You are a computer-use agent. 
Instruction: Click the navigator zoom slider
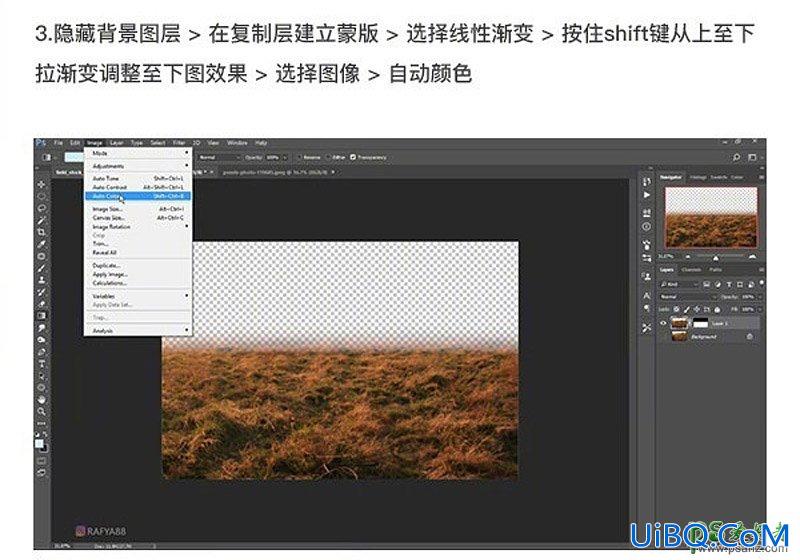(718, 257)
